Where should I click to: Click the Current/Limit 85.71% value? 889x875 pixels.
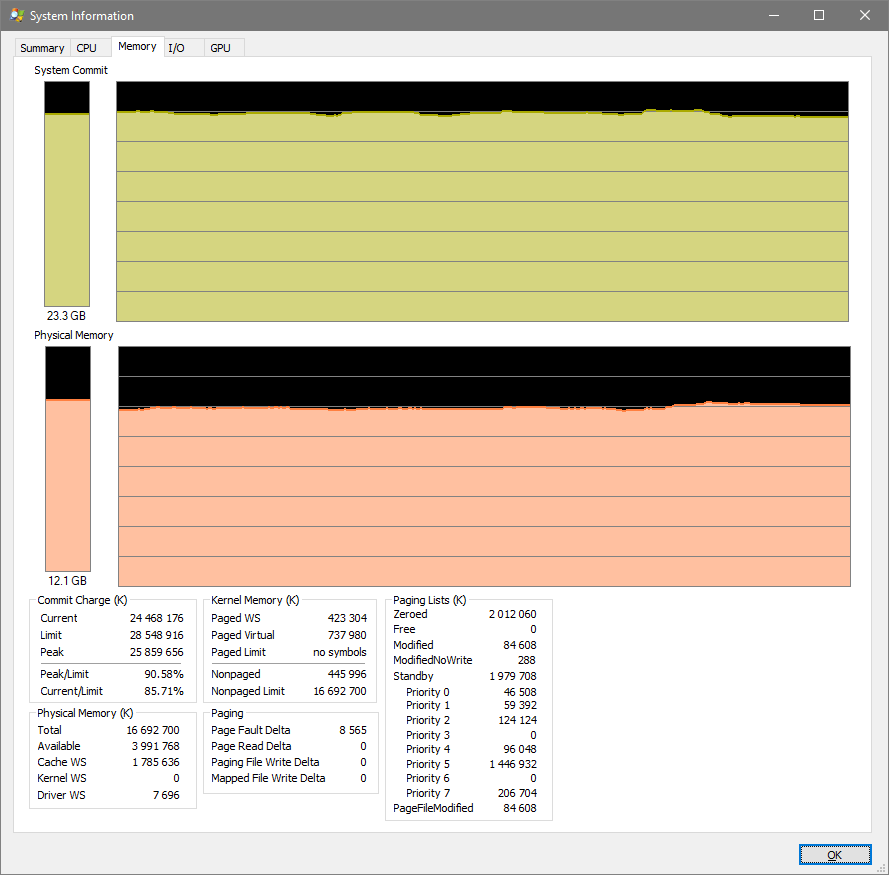[164, 691]
